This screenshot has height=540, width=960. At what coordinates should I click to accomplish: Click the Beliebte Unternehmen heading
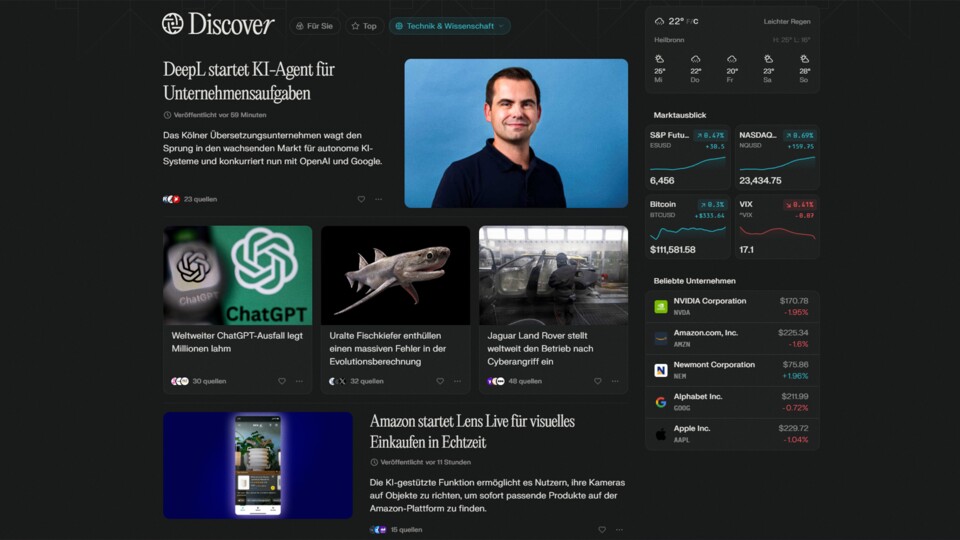pos(694,281)
